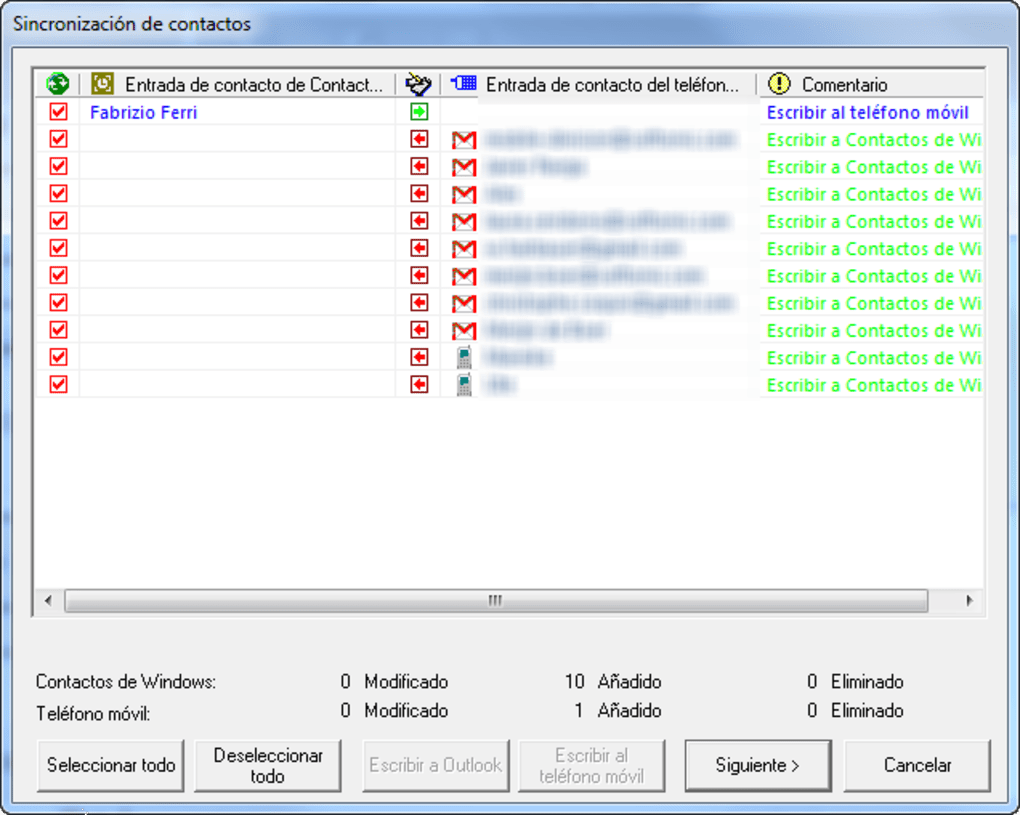This screenshot has width=1020, height=815.
Task: Click the blue phone icon in the teléfono column header
Action: tap(462, 83)
